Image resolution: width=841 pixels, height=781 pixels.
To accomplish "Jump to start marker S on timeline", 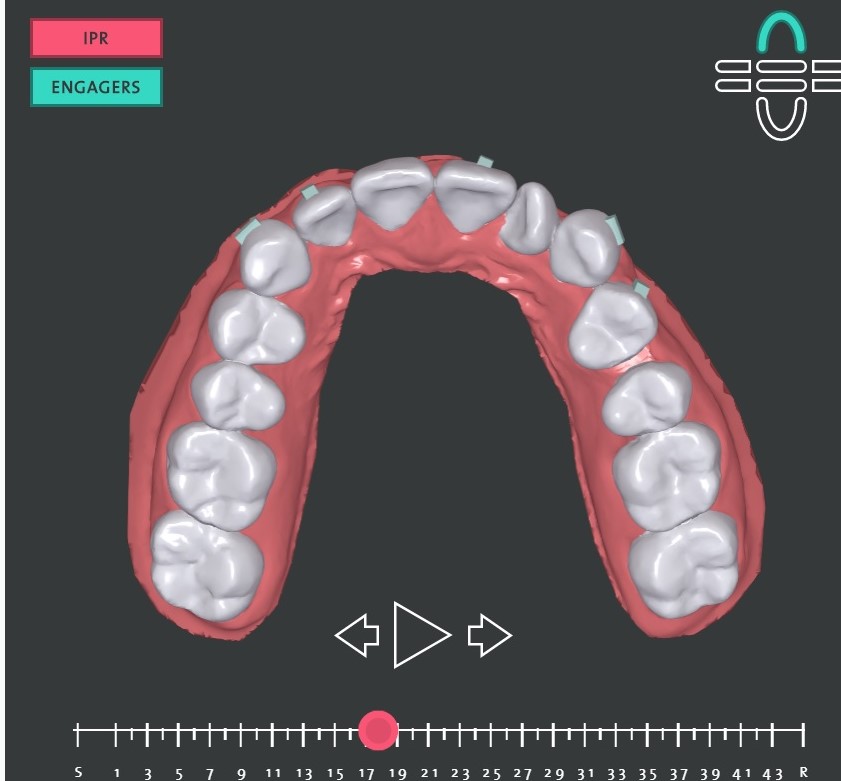I will (78, 773).
